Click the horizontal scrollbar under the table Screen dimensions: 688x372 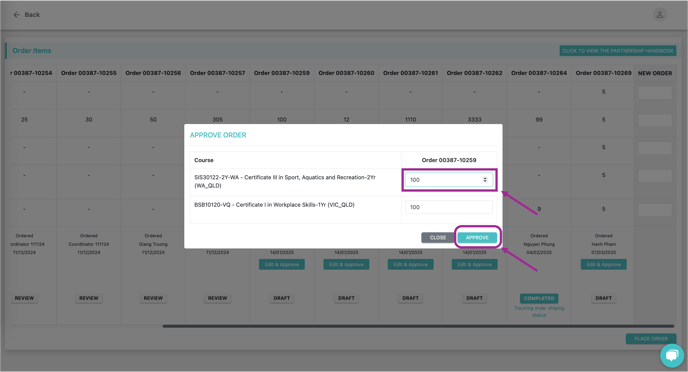pos(418,326)
